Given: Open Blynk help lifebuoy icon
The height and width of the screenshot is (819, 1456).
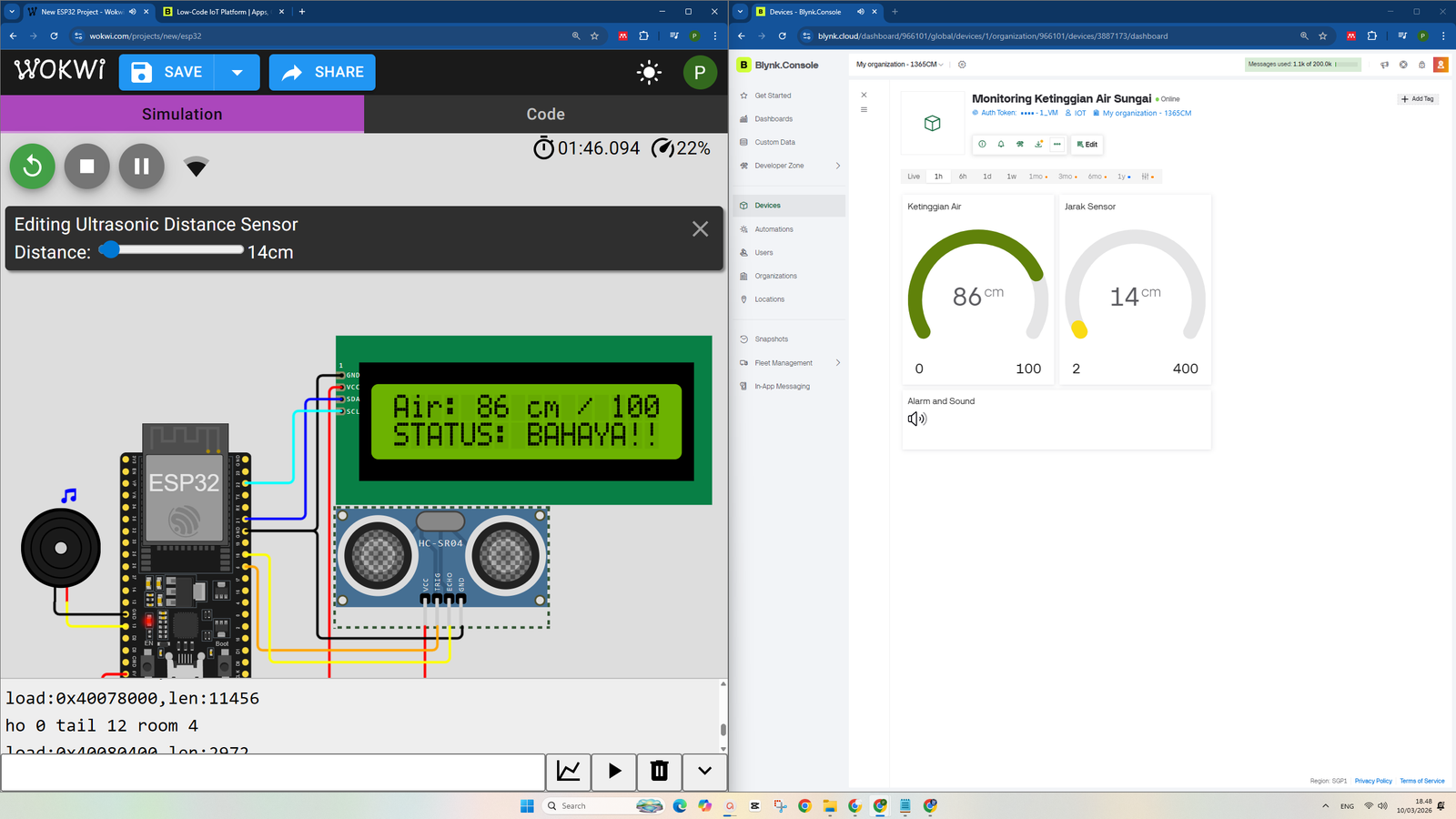Looking at the screenshot, I should 1403,65.
